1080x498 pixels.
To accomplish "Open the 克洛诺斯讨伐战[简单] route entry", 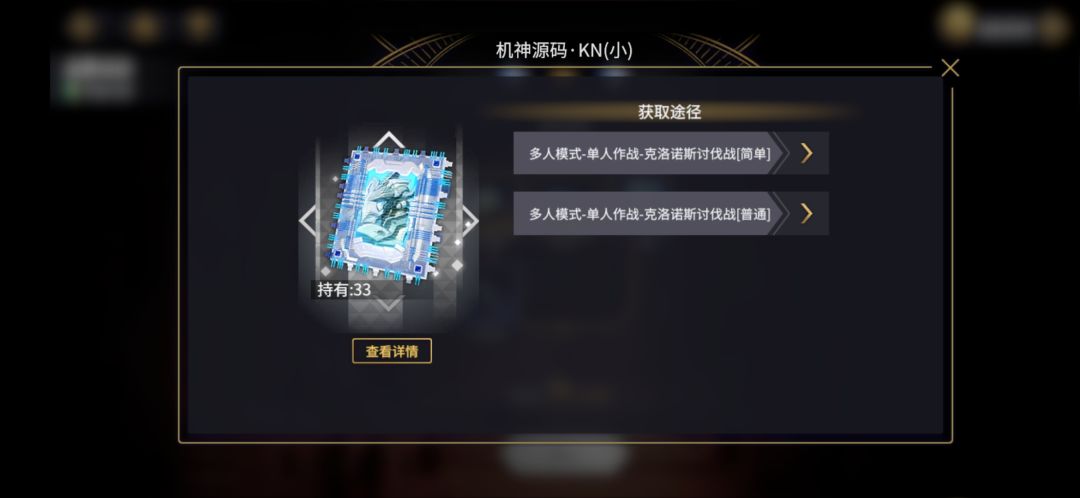I will [671, 153].
